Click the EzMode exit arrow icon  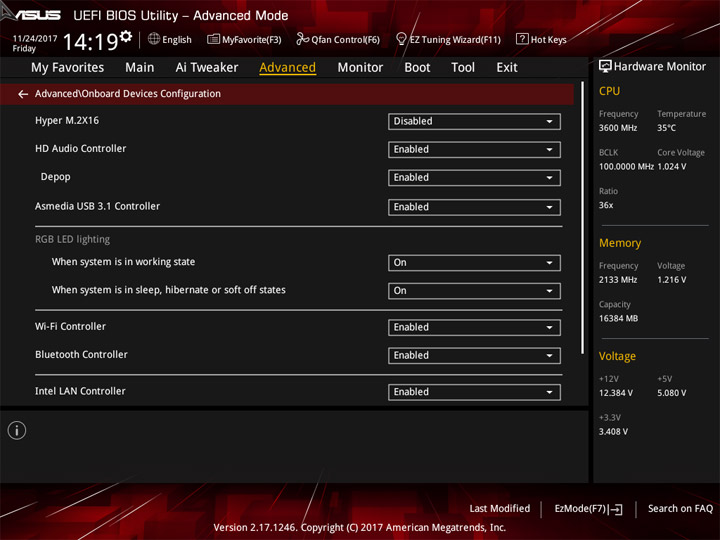(617, 509)
